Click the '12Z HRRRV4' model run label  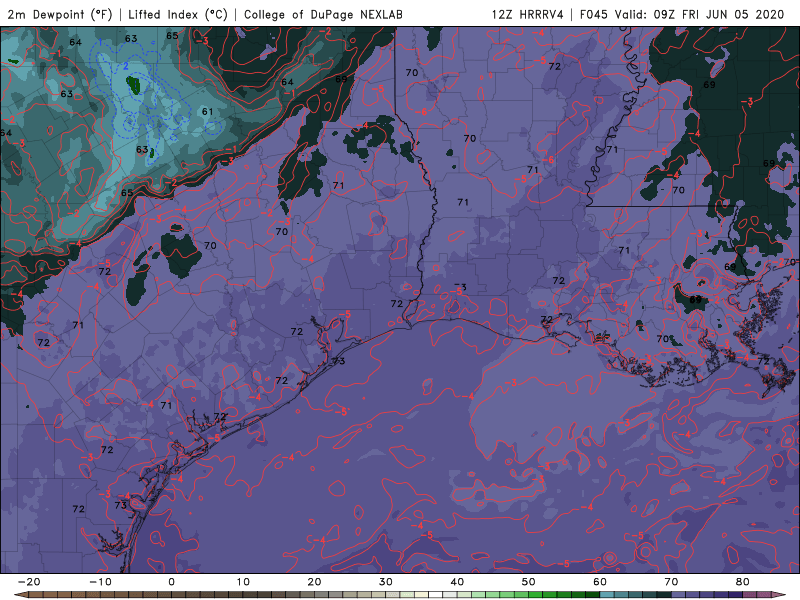[x=528, y=14]
